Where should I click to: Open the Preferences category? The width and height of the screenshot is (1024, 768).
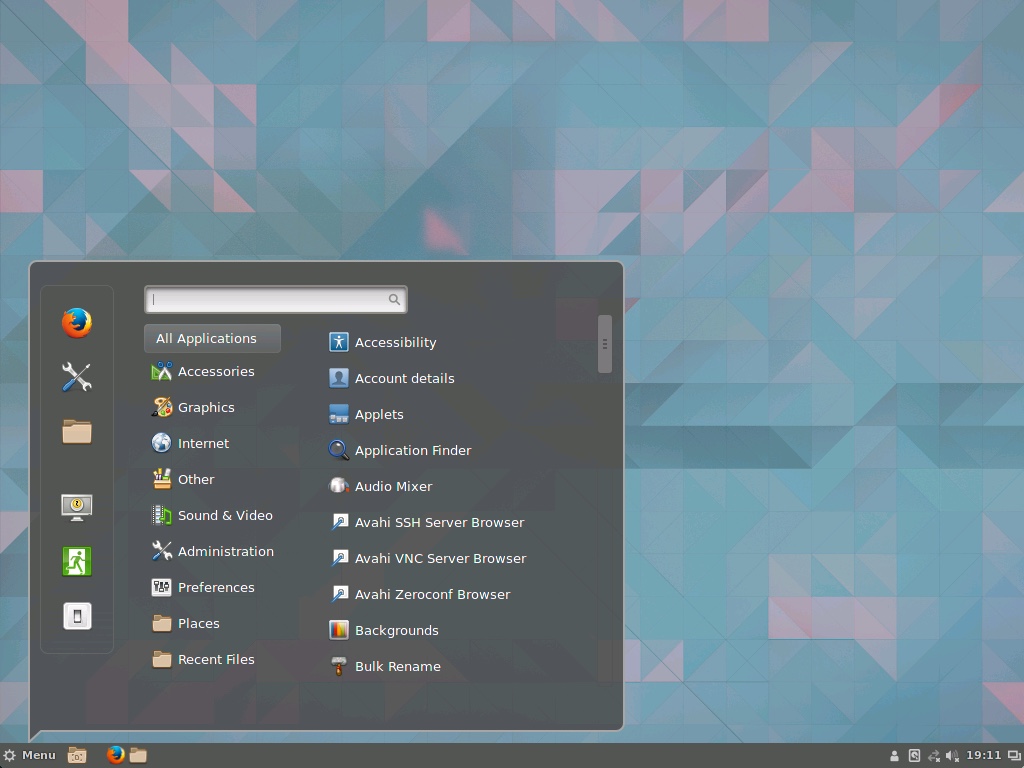point(215,587)
